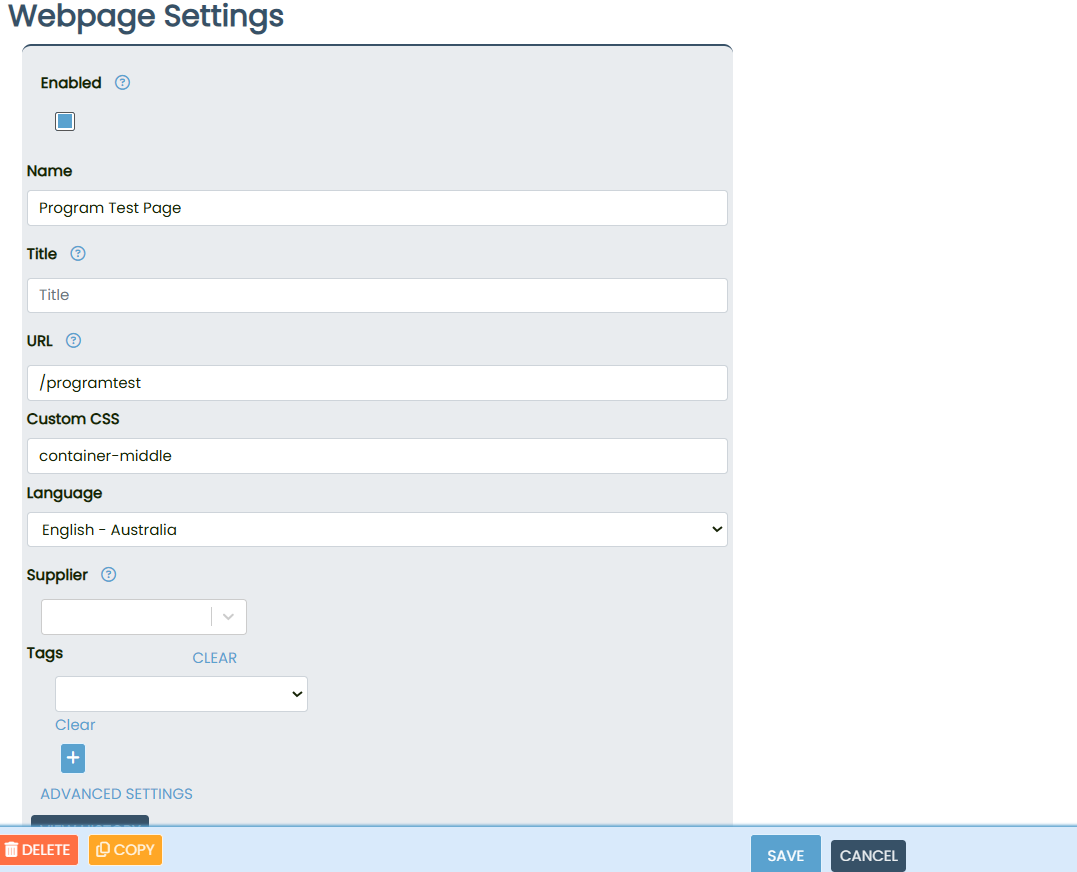Click the Clear link below the tags dropdown
This screenshot has width=1077, height=872.
click(75, 725)
